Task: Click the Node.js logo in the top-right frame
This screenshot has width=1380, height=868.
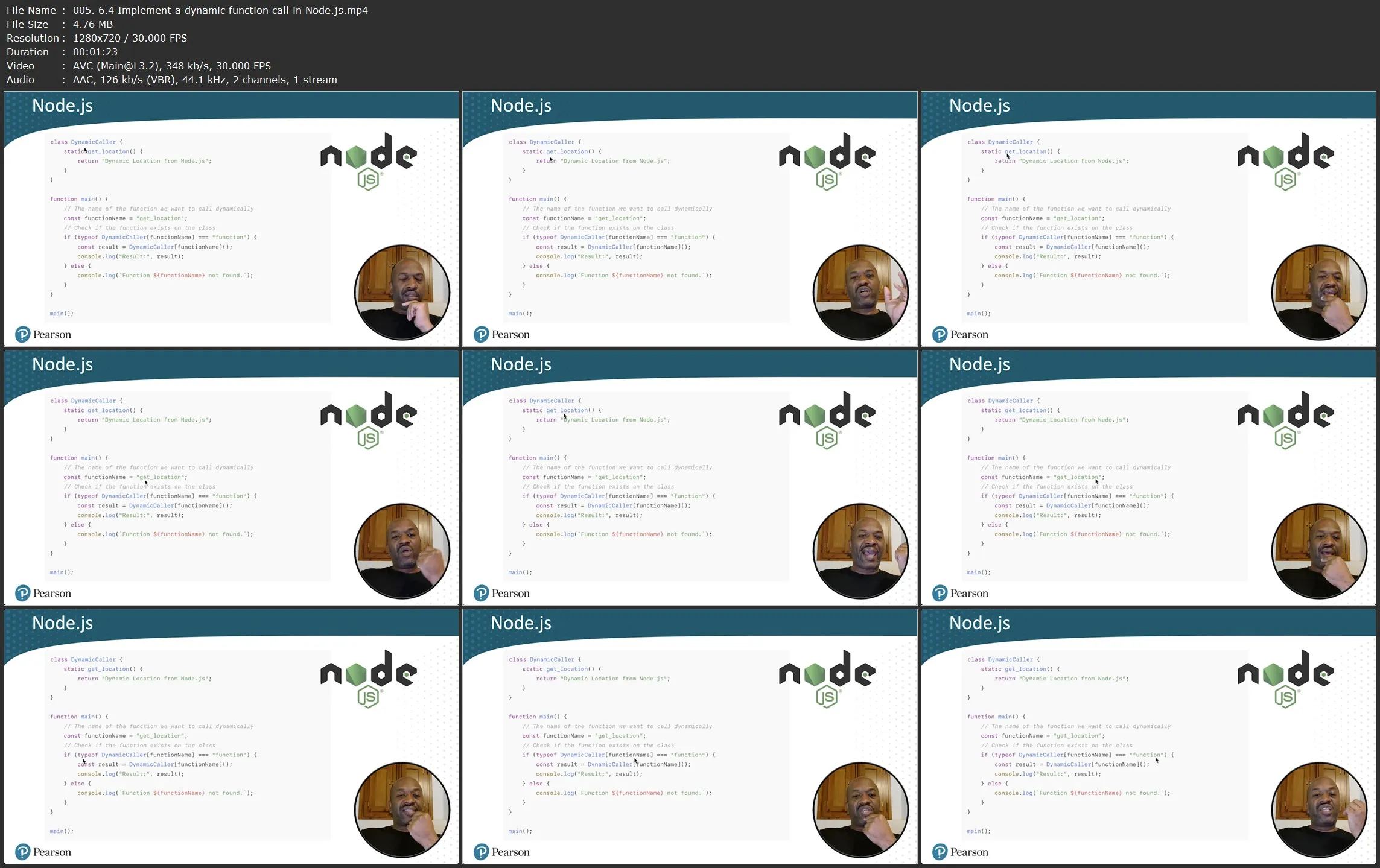Action: pyautogui.click(x=1286, y=162)
